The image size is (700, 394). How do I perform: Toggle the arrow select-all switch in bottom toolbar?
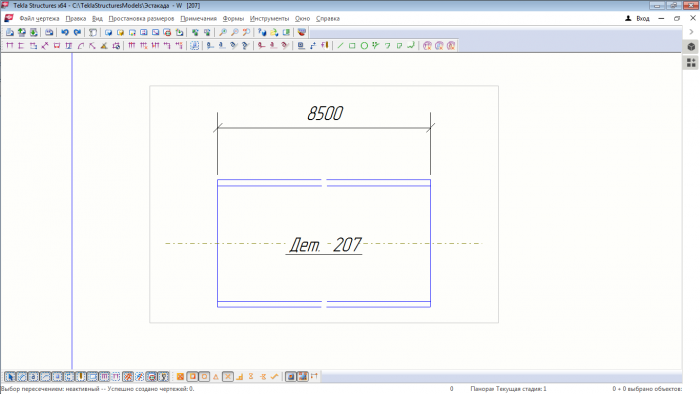[x=10, y=377]
